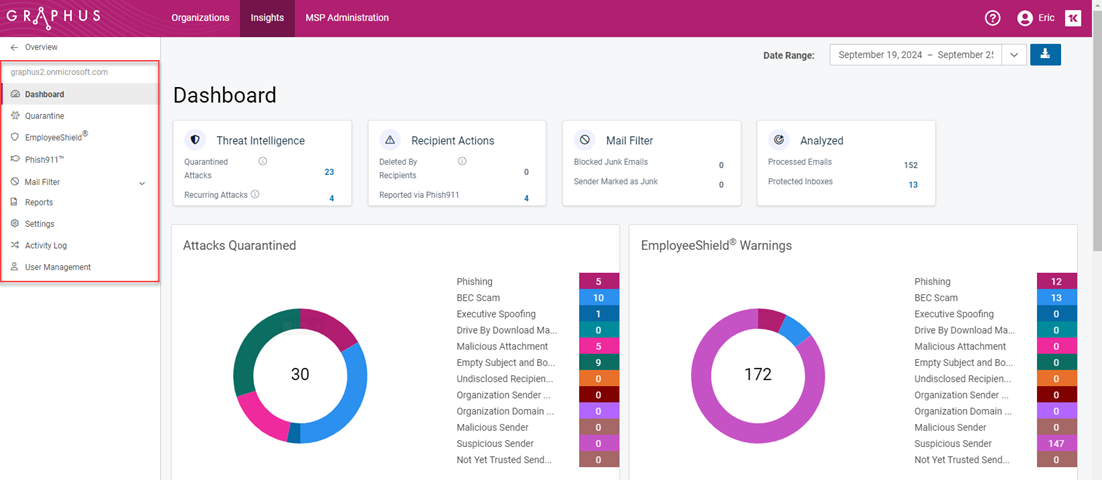Click the Threat Intelligence shield card icon
1102x480 pixels.
tap(195, 140)
